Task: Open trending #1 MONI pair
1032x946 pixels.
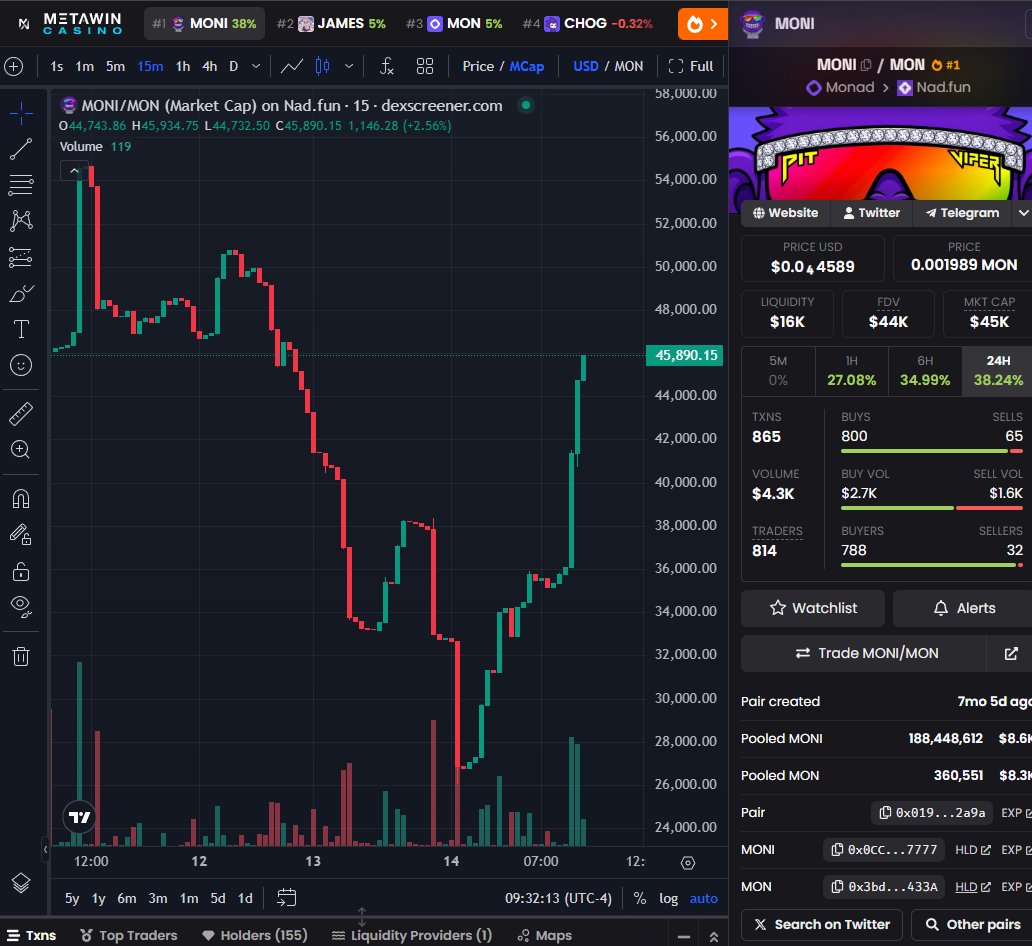Action: [204, 24]
